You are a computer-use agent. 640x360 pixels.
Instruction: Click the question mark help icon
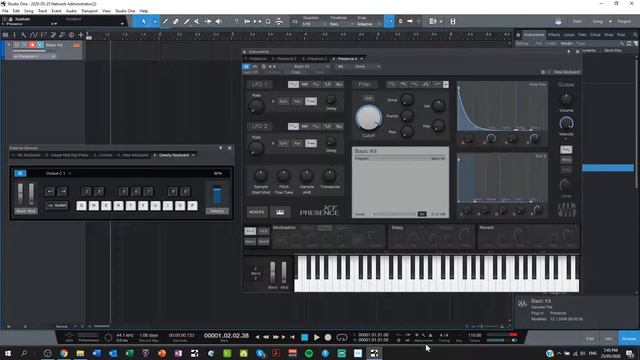click(x=236, y=21)
